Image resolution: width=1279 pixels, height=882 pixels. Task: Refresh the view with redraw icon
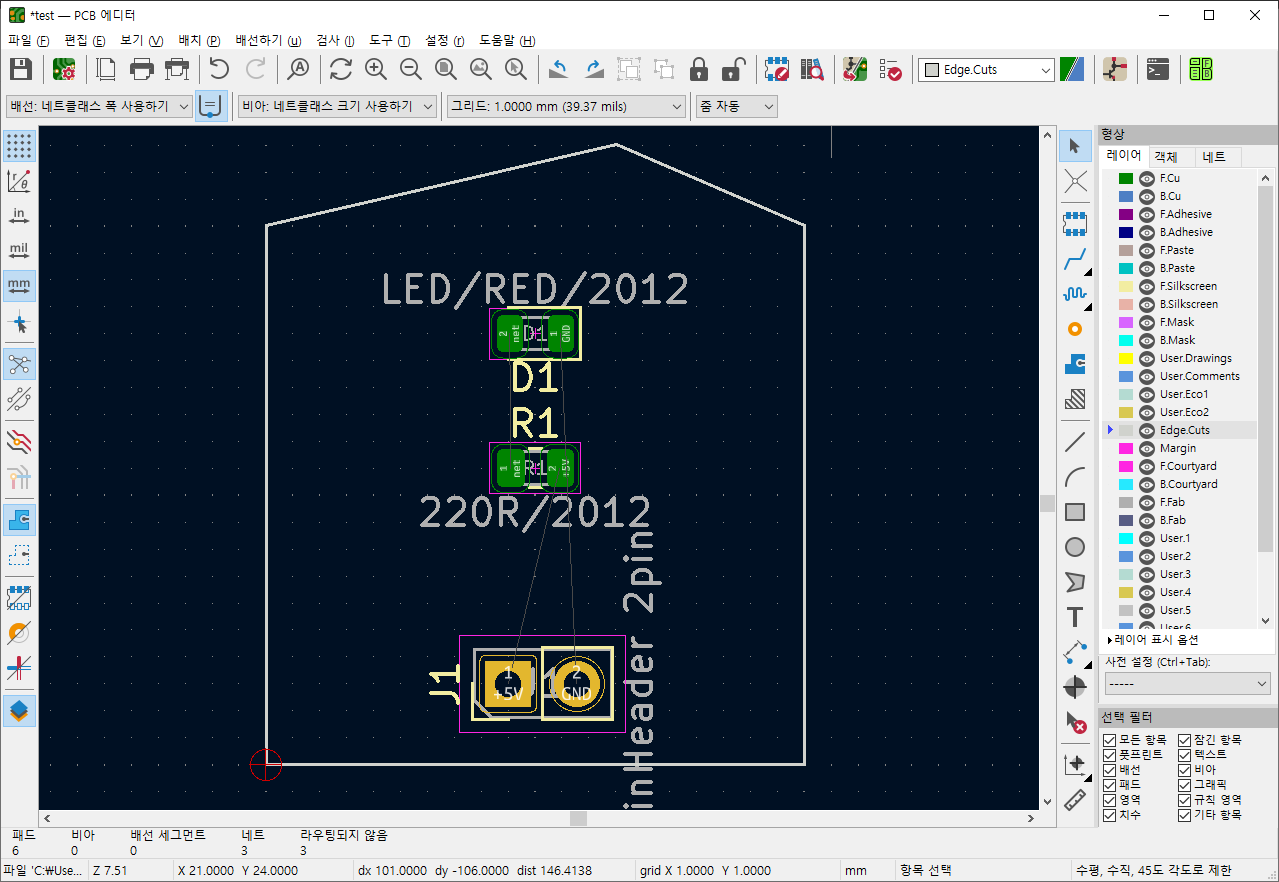tap(341, 69)
